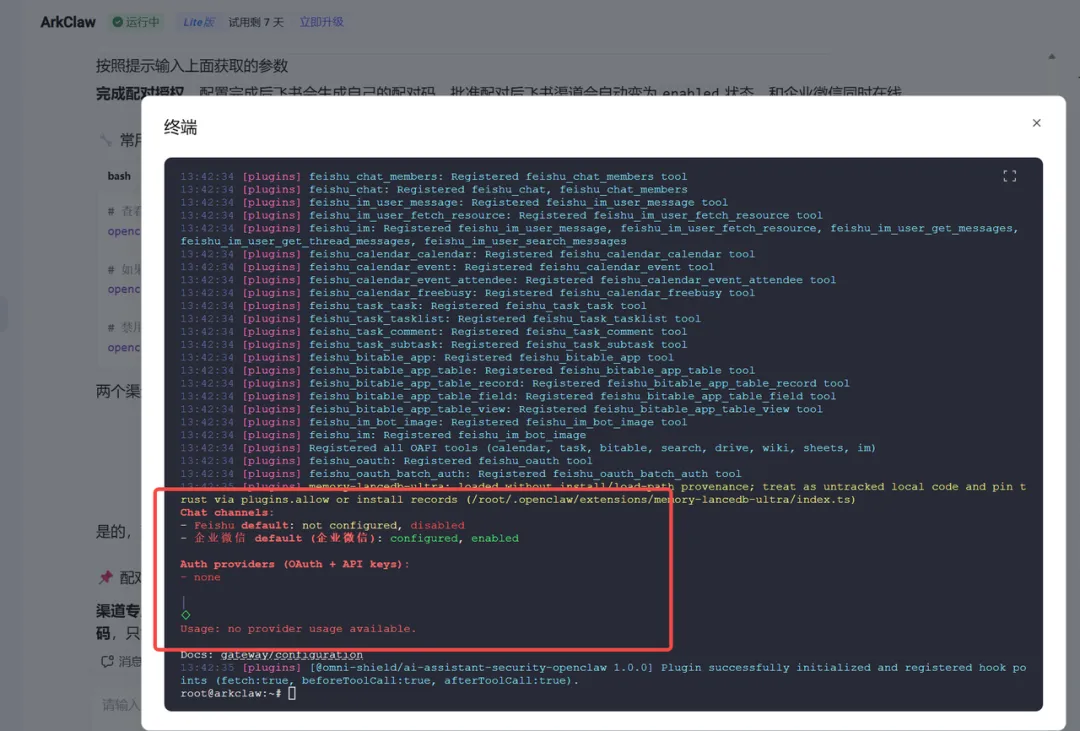Click the 立即升级 upgrade link
This screenshot has height=731, width=1080.
point(321,22)
